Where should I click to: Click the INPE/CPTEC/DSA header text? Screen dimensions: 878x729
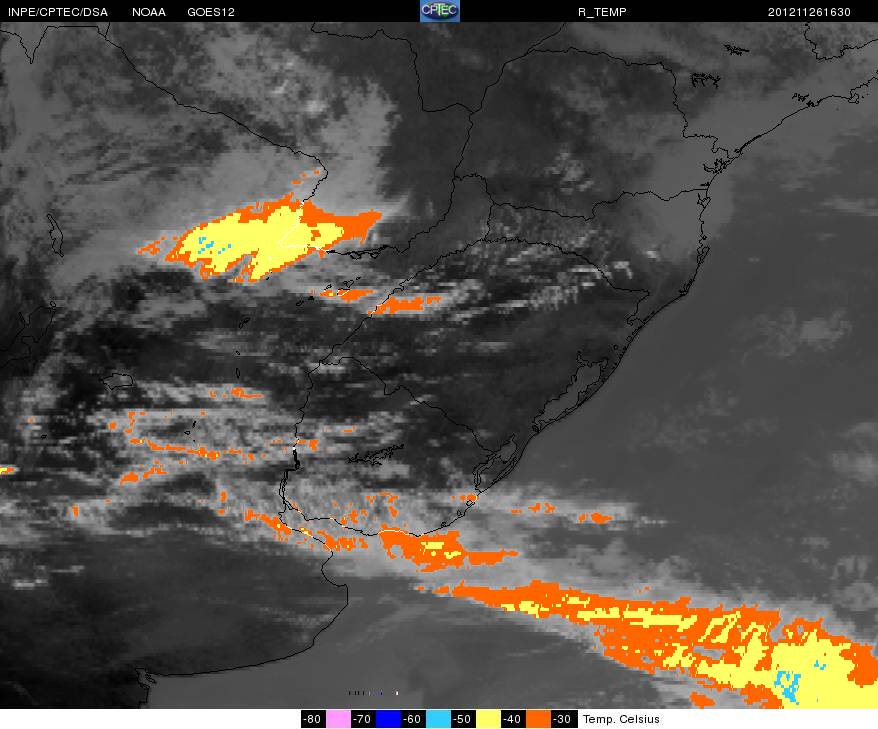58,12
